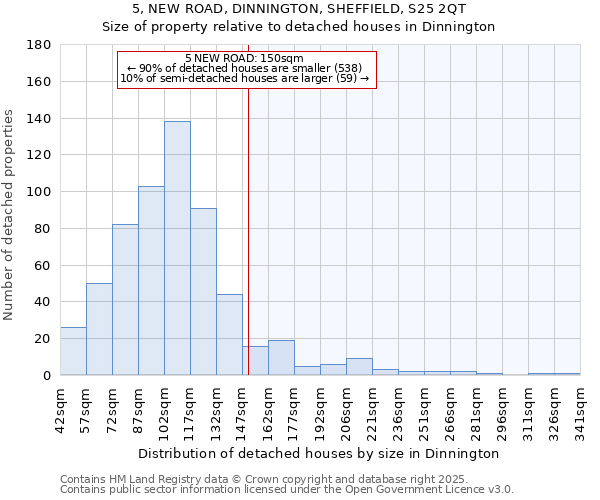Click the x-axis tick label 117sqm
This screenshot has width=600, height=500.
pos(191,415)
